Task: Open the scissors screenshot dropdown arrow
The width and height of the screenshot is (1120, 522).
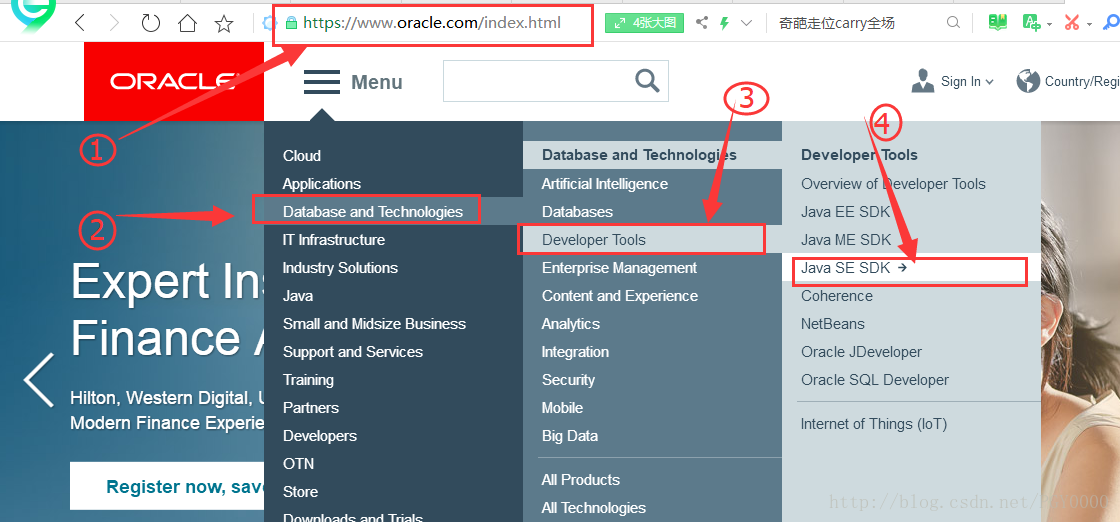Action: pos(1089,24)
